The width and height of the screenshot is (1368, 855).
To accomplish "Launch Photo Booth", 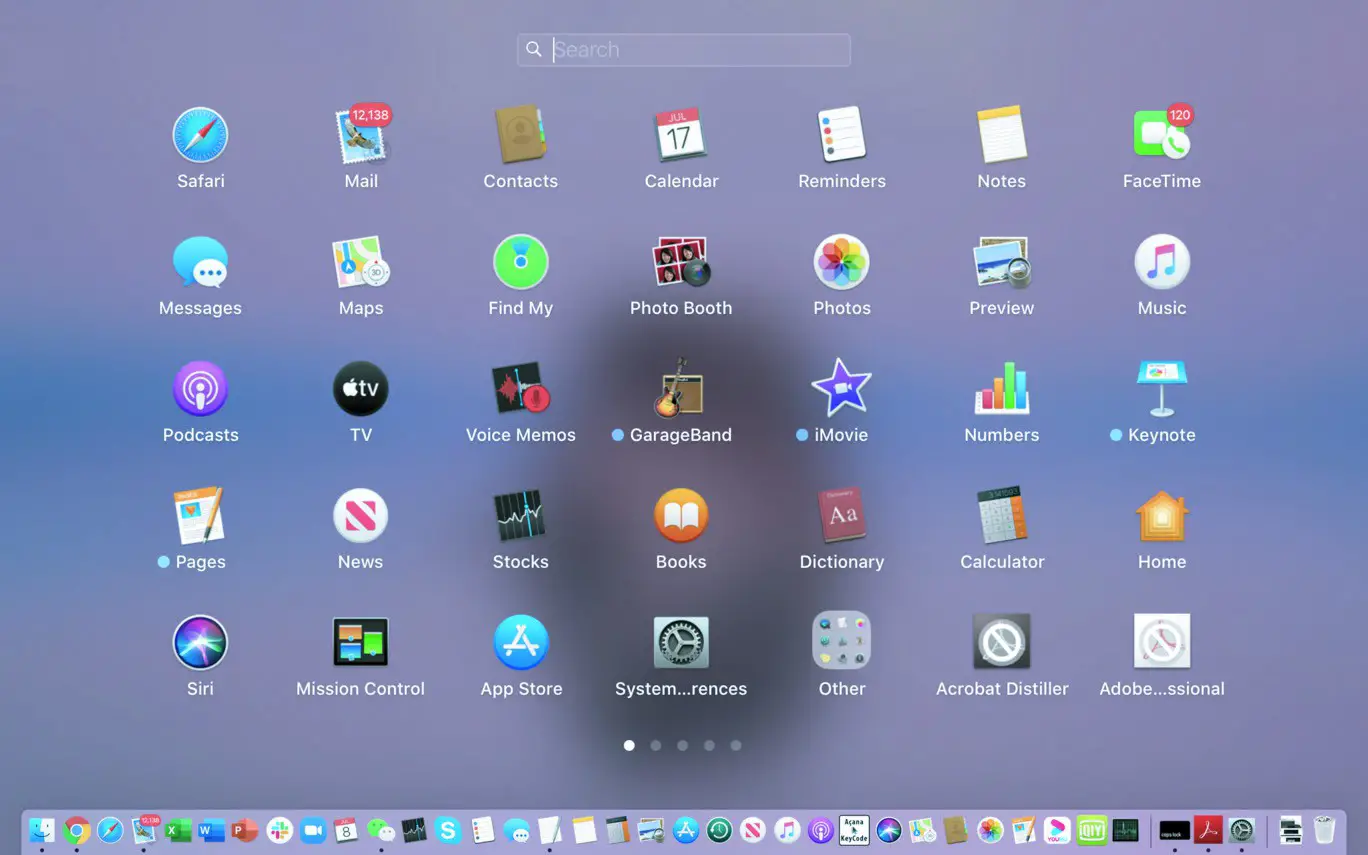I will pos(681,262).
